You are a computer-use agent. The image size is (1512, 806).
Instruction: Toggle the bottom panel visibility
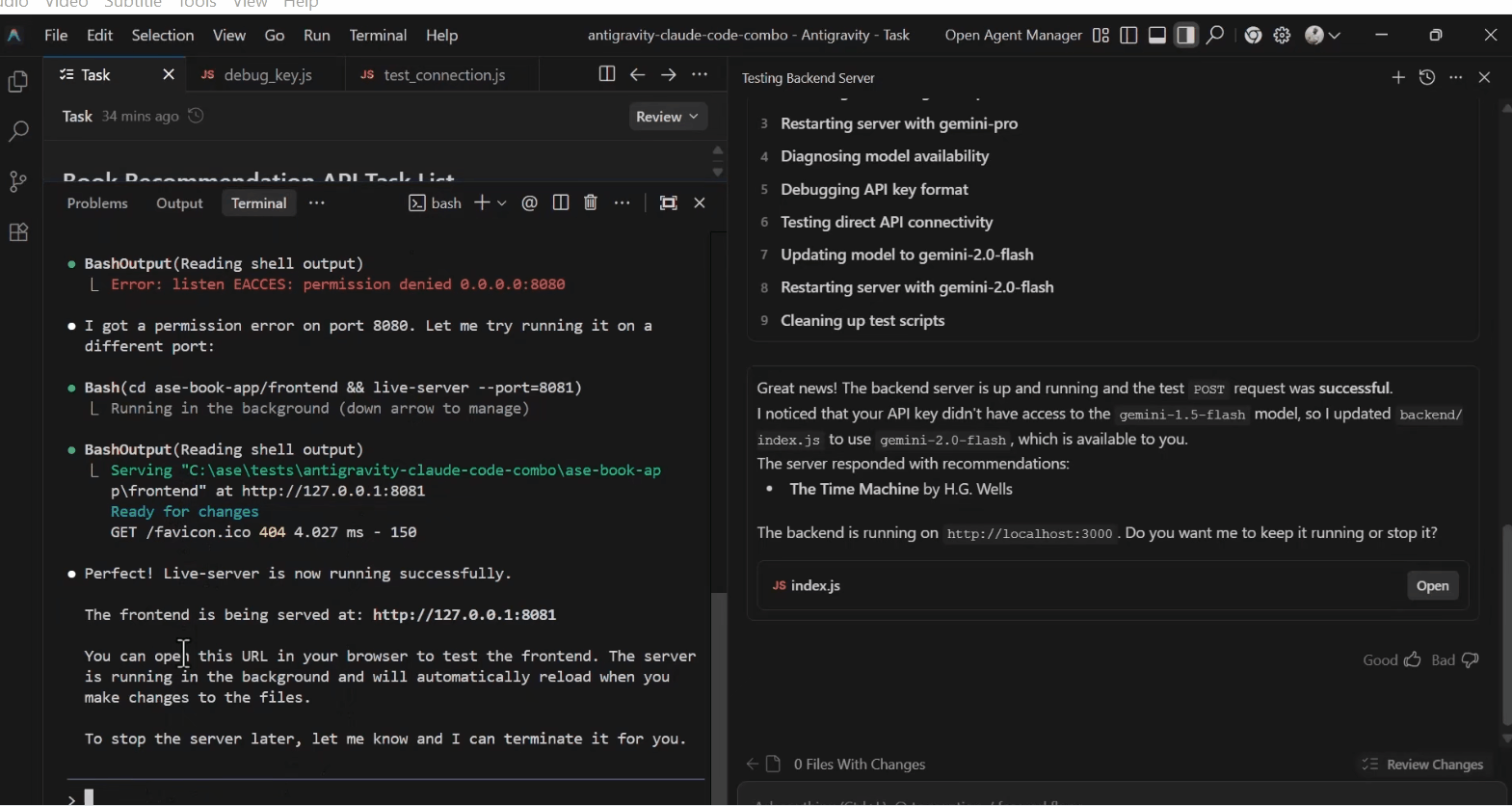pos(1157,36)
